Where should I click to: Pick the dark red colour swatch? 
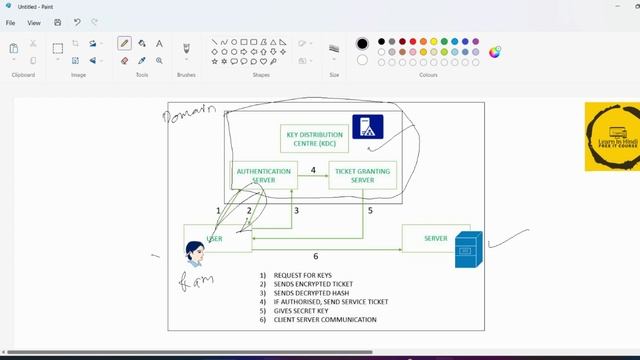pos(402,42)
